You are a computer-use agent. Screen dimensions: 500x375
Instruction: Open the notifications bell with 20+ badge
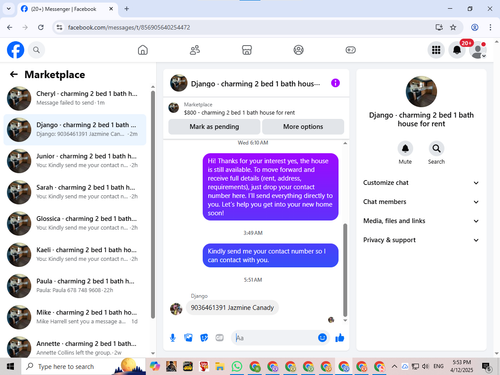(x=457, y=50)
